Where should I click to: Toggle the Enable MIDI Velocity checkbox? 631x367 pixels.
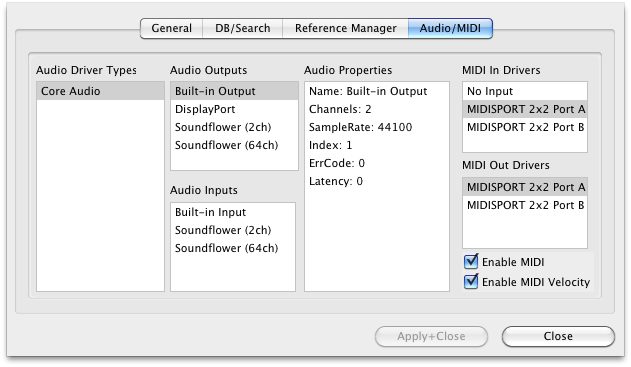(x=471, y=281)
